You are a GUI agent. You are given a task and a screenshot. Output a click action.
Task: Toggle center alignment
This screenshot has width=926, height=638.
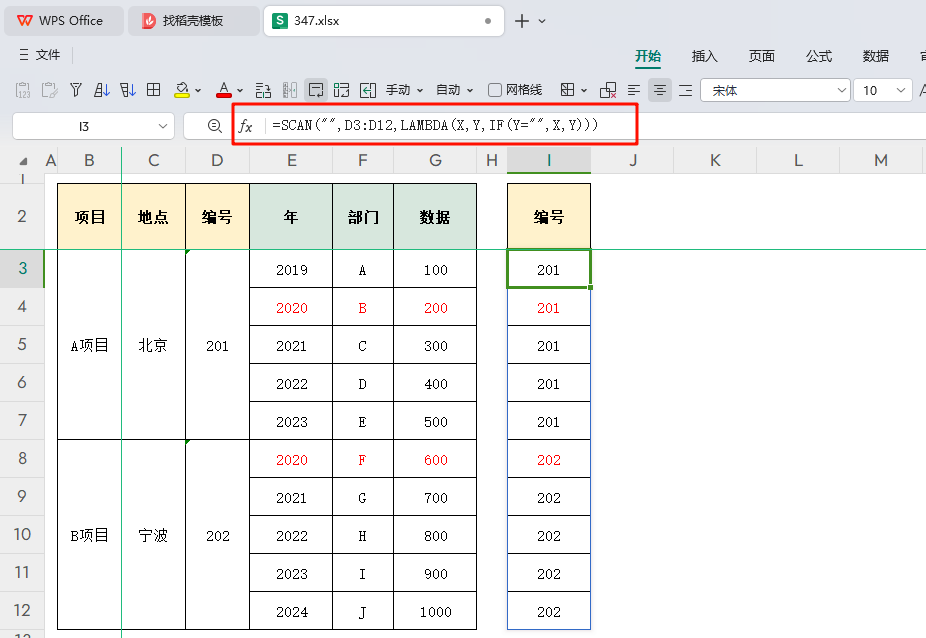pos(660,90)
